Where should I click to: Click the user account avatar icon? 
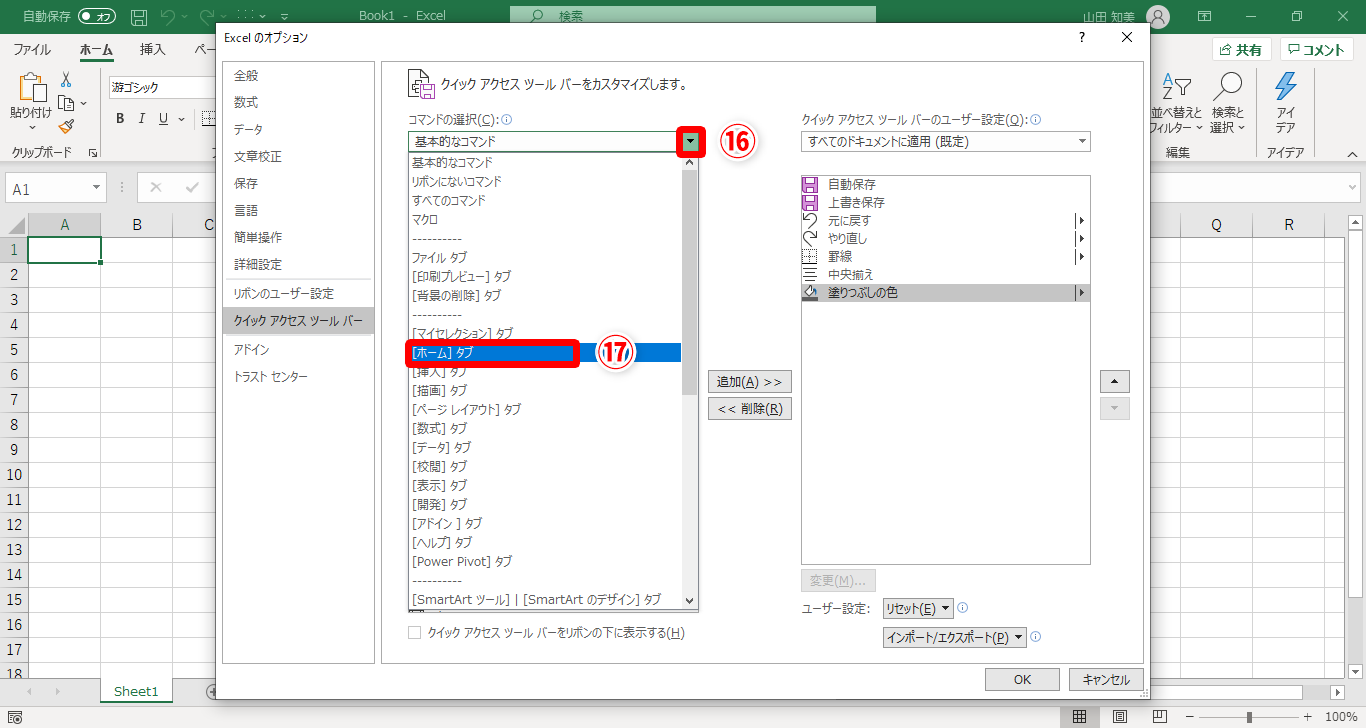[1158, 16]
